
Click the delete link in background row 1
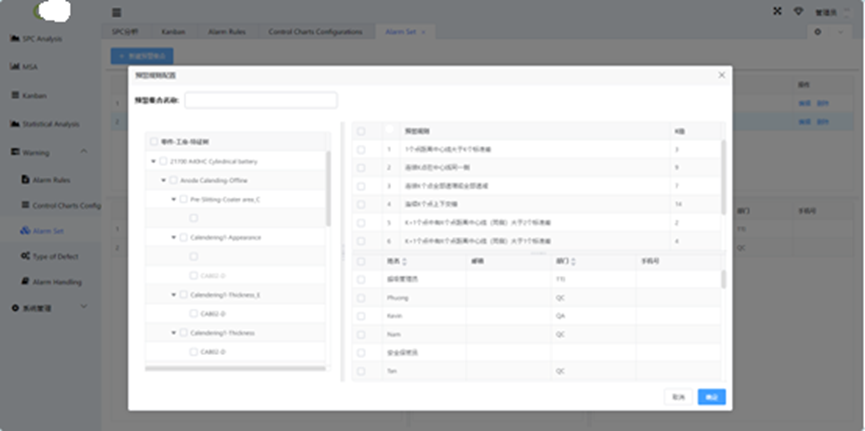(823, 103)
